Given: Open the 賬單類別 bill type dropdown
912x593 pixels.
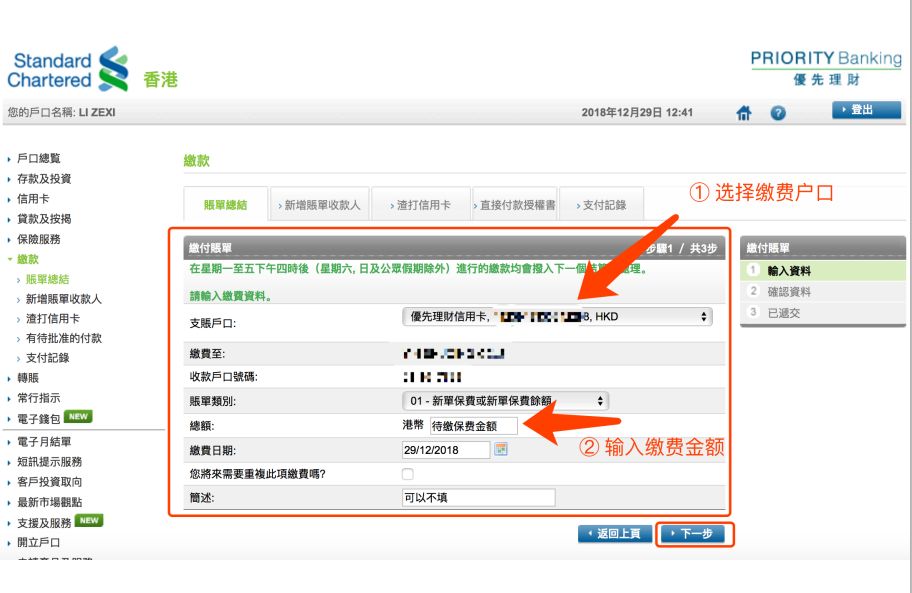Looking at the screenshot, I should pyautogui.click(x=505, y=401).
